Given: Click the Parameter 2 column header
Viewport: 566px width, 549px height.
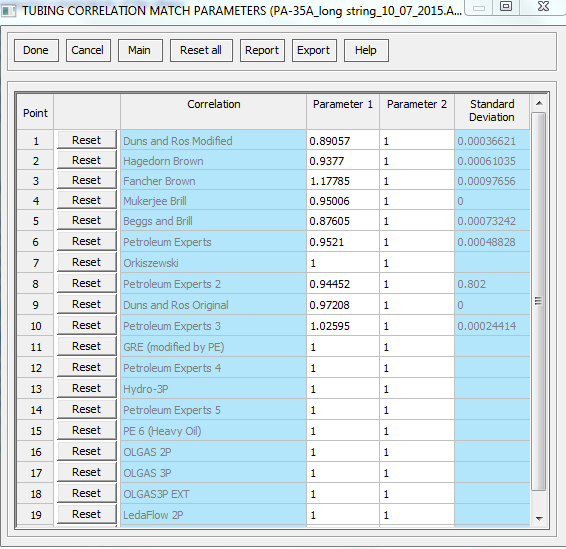Looking at the screenshot, I should coord(417,111).
